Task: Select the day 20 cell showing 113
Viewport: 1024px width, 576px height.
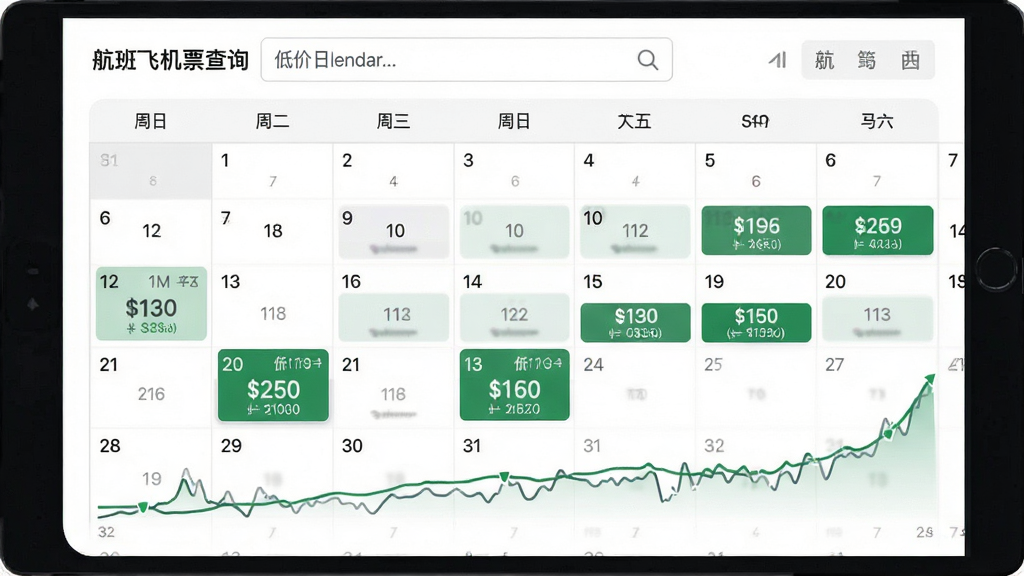Action: pos(877,304)
